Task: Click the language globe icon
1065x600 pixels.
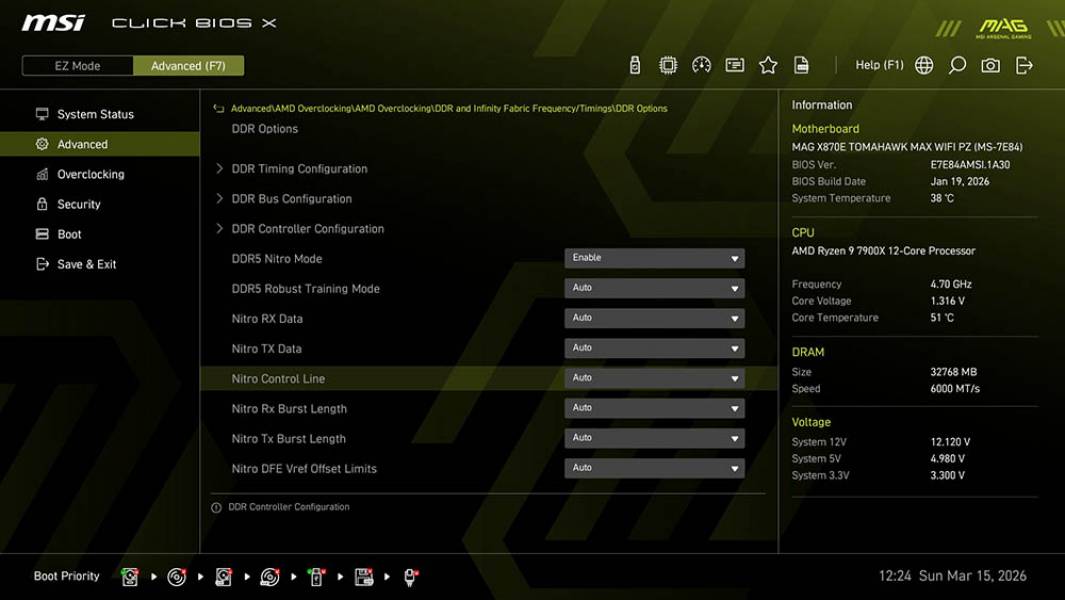Action: coord(922,64)
